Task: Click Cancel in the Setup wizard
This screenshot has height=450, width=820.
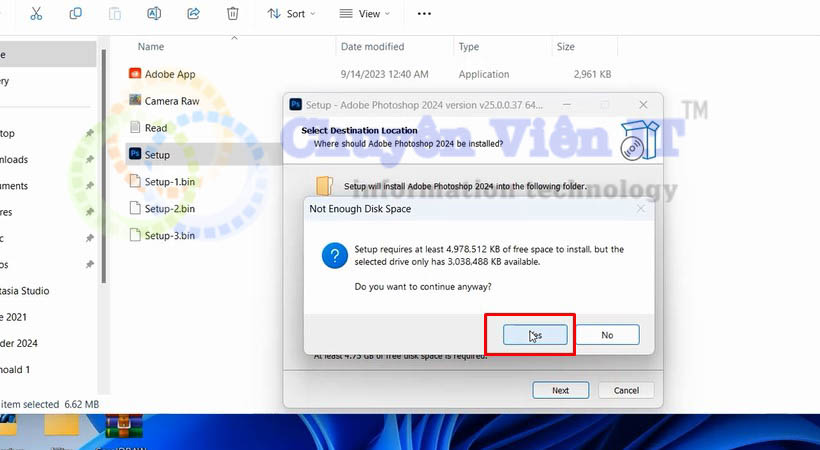Action: (626, 390)
